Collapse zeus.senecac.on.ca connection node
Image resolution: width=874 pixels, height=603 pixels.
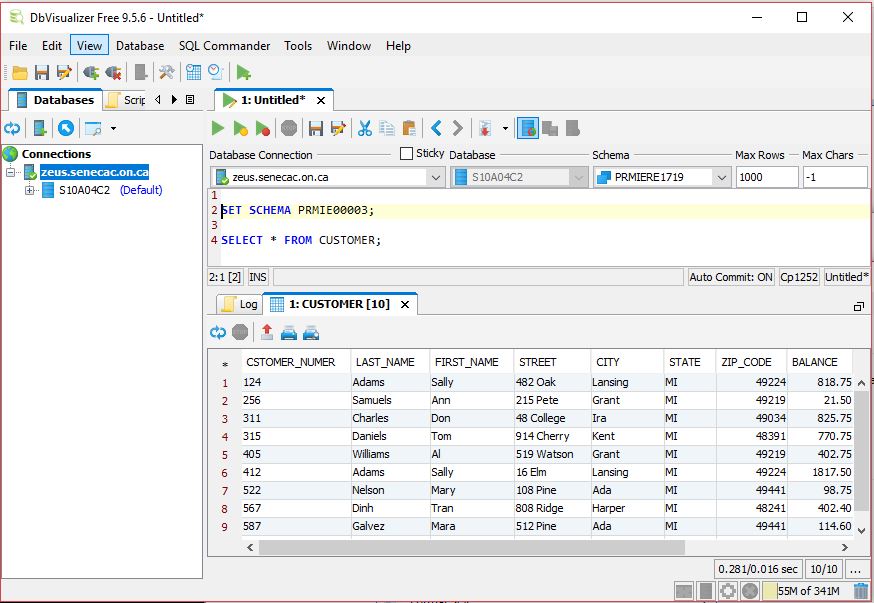11,173
